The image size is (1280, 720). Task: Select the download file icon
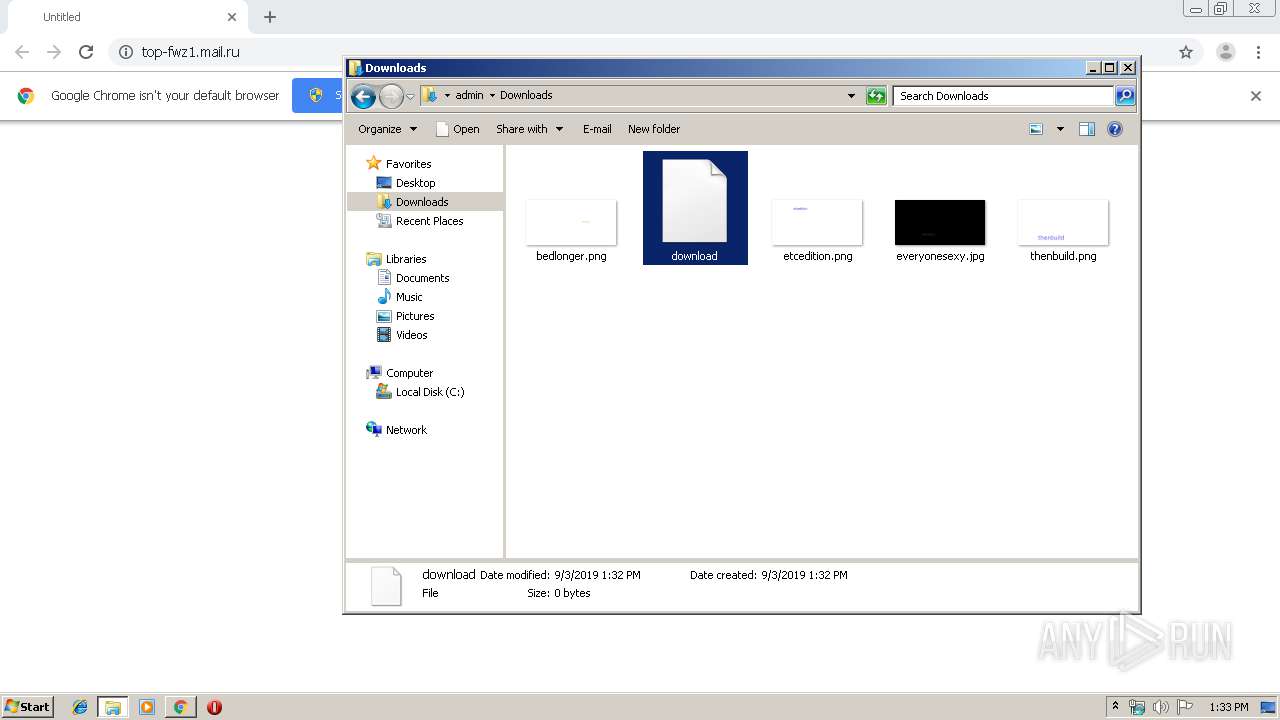coord(695,200)
